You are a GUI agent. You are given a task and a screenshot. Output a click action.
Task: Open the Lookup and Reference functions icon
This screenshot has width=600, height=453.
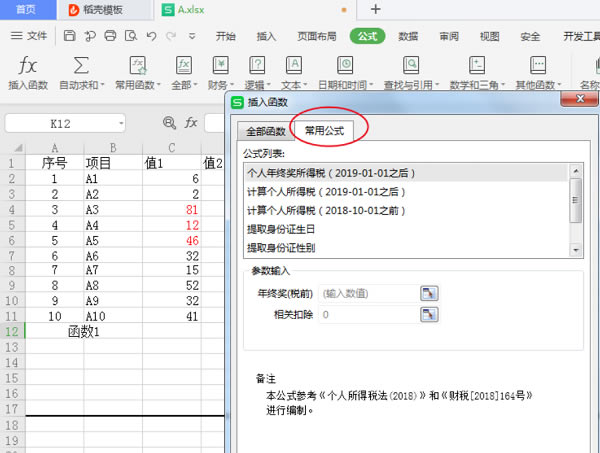point(406,65)
